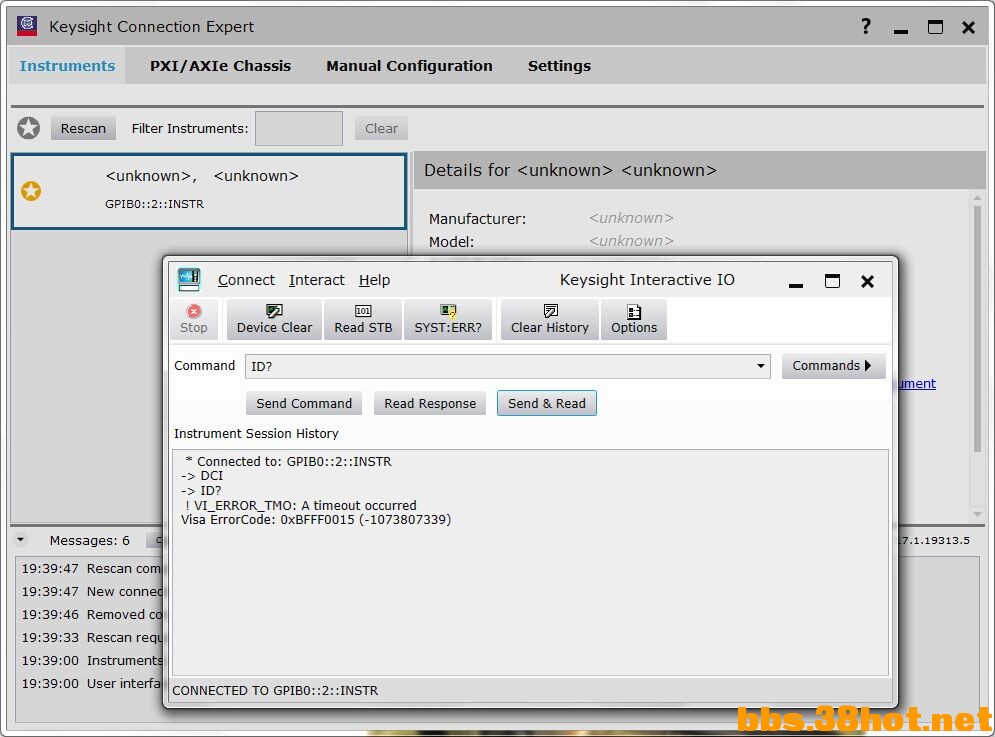The image size is (995, 737).
Task: Click Clear History in the toolbar
Action: tap(550, 319)
